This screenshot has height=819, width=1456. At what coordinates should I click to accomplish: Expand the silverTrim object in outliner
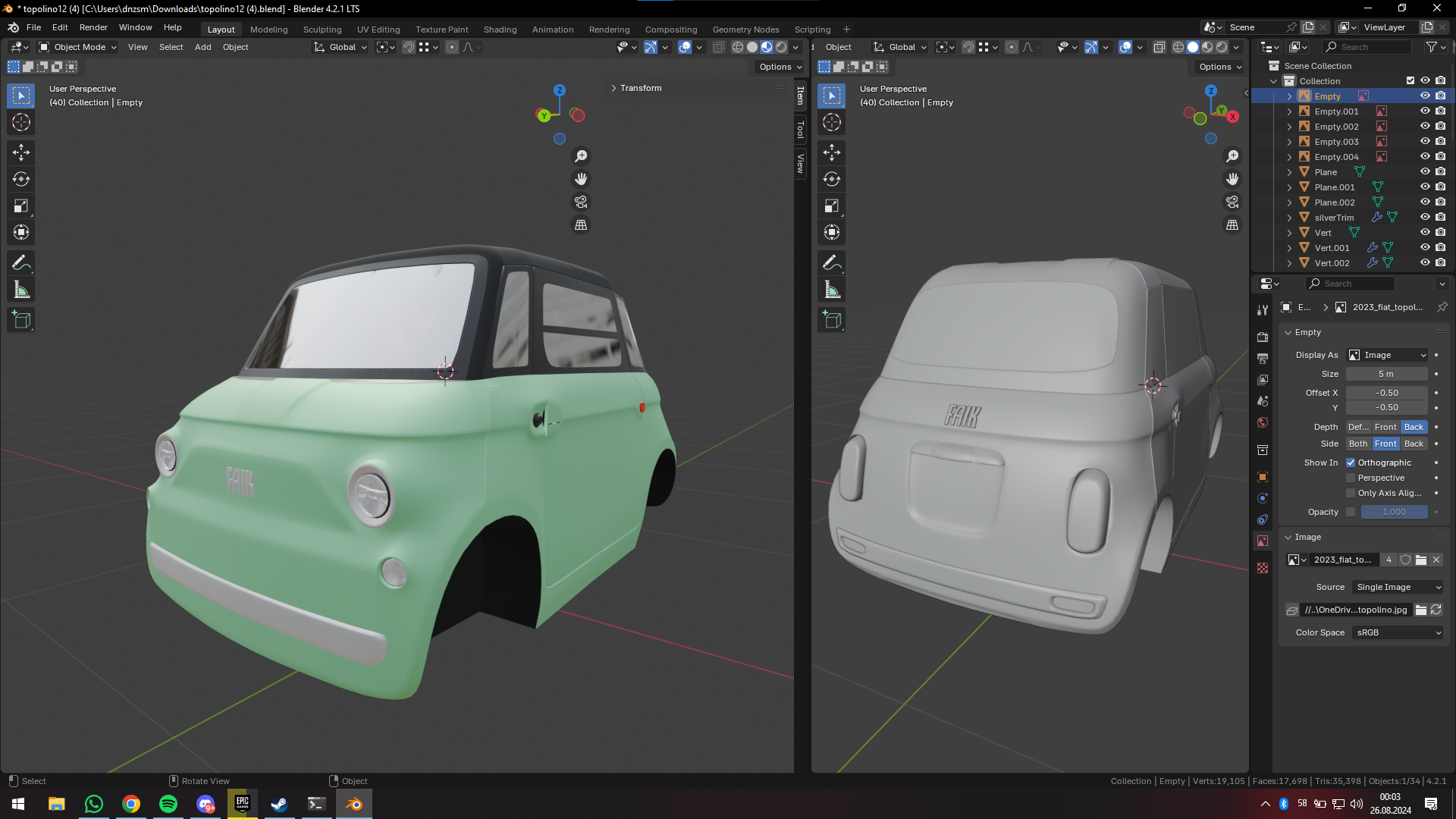point(1289,218)
